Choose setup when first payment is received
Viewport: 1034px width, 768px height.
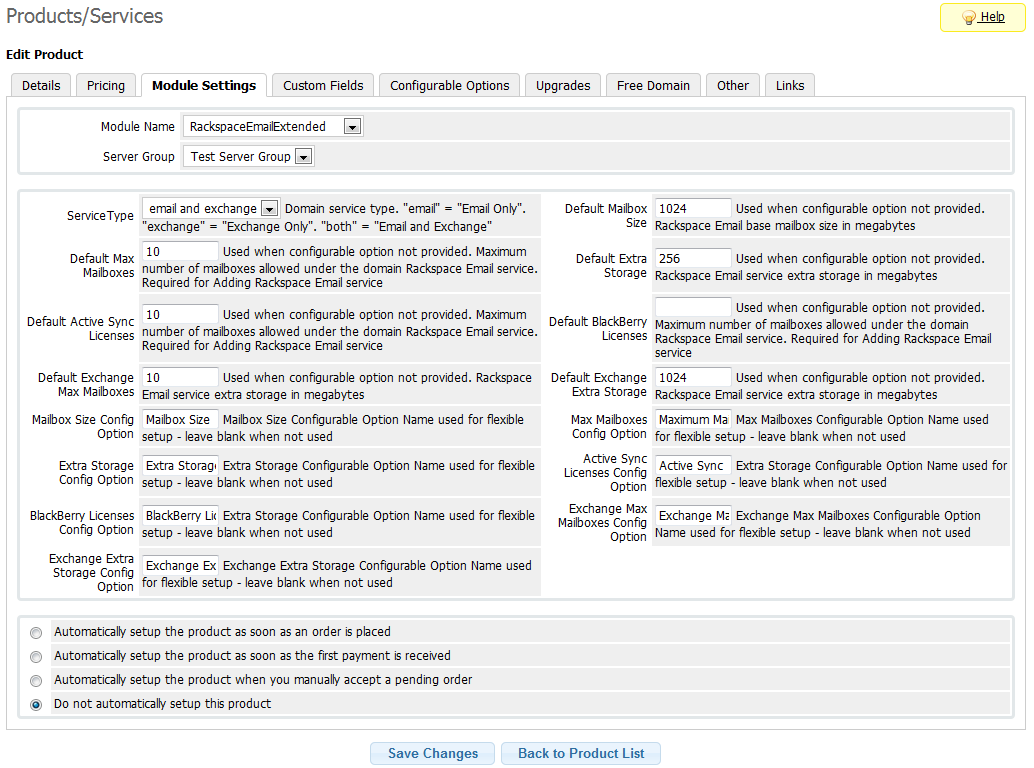[36, 656]
